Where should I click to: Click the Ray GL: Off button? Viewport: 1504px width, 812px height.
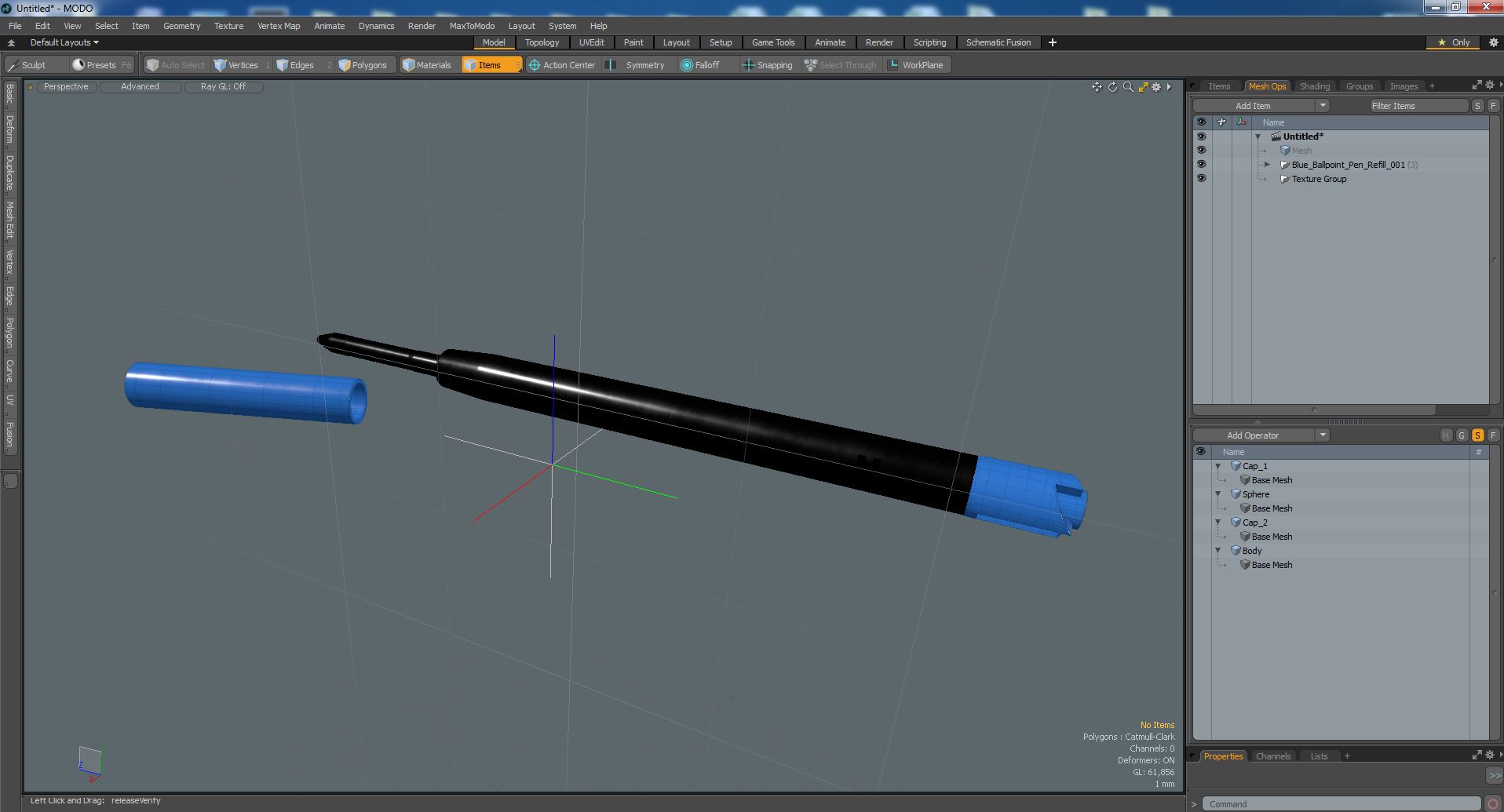(223, 87)
